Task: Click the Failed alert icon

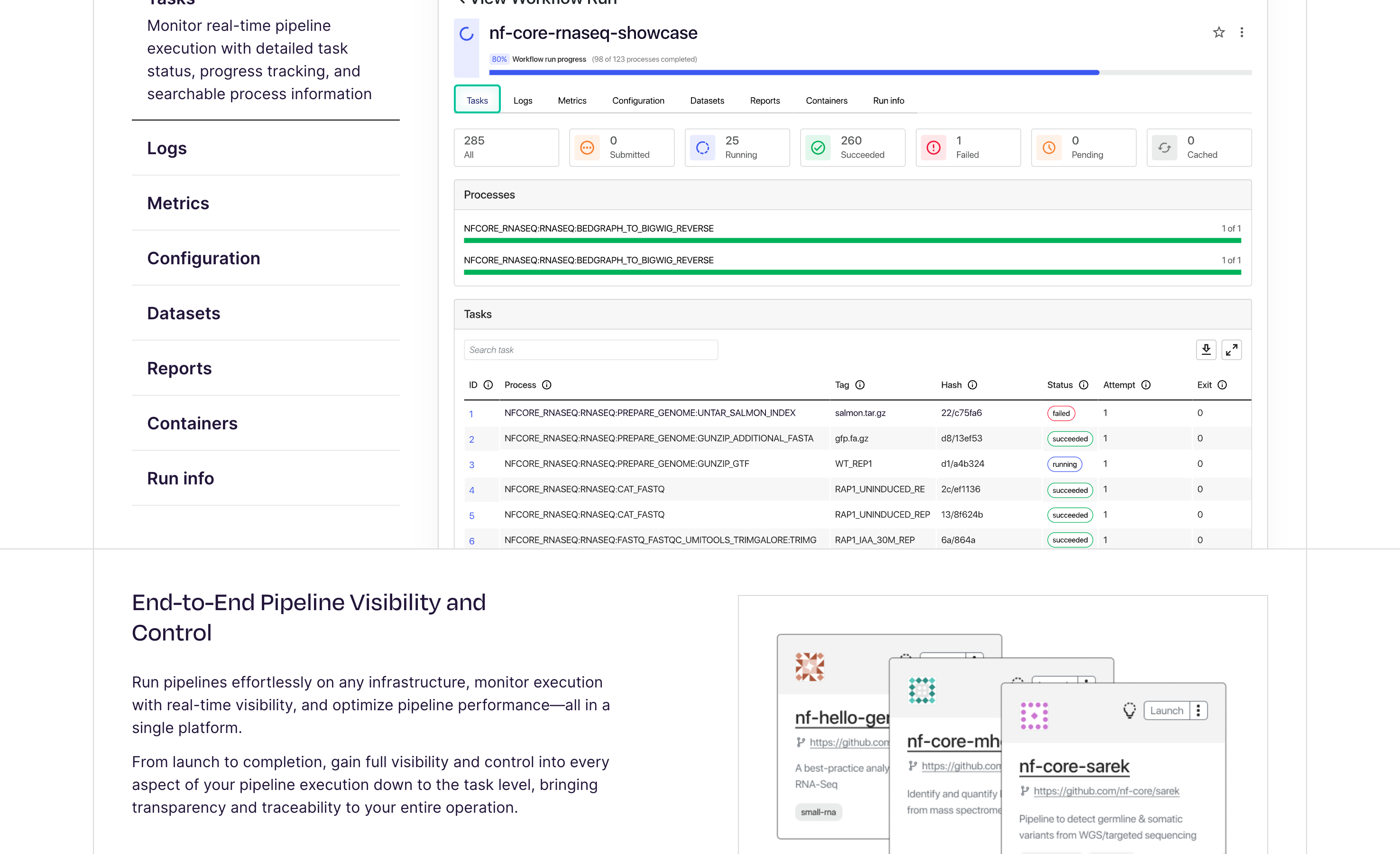Action: tap(933, 148)
